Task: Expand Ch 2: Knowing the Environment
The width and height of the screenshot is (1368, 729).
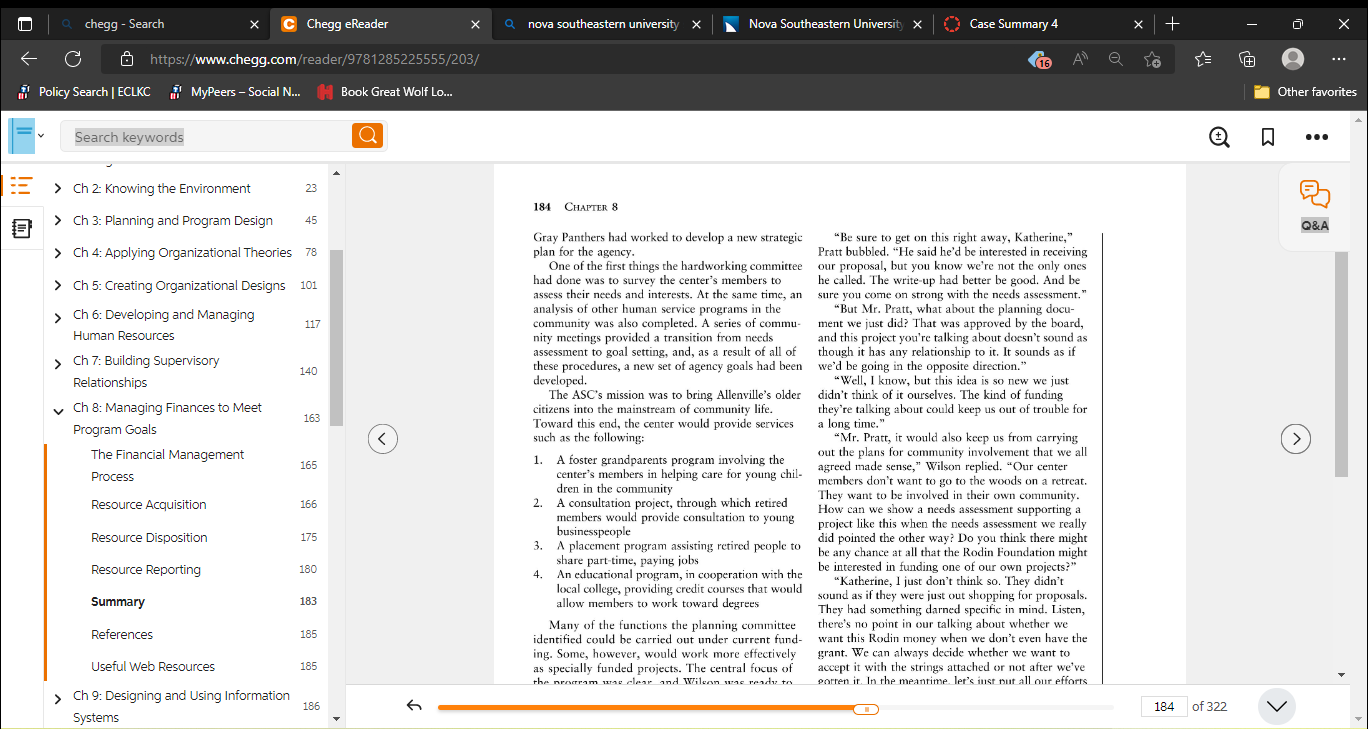Action: 58,189
